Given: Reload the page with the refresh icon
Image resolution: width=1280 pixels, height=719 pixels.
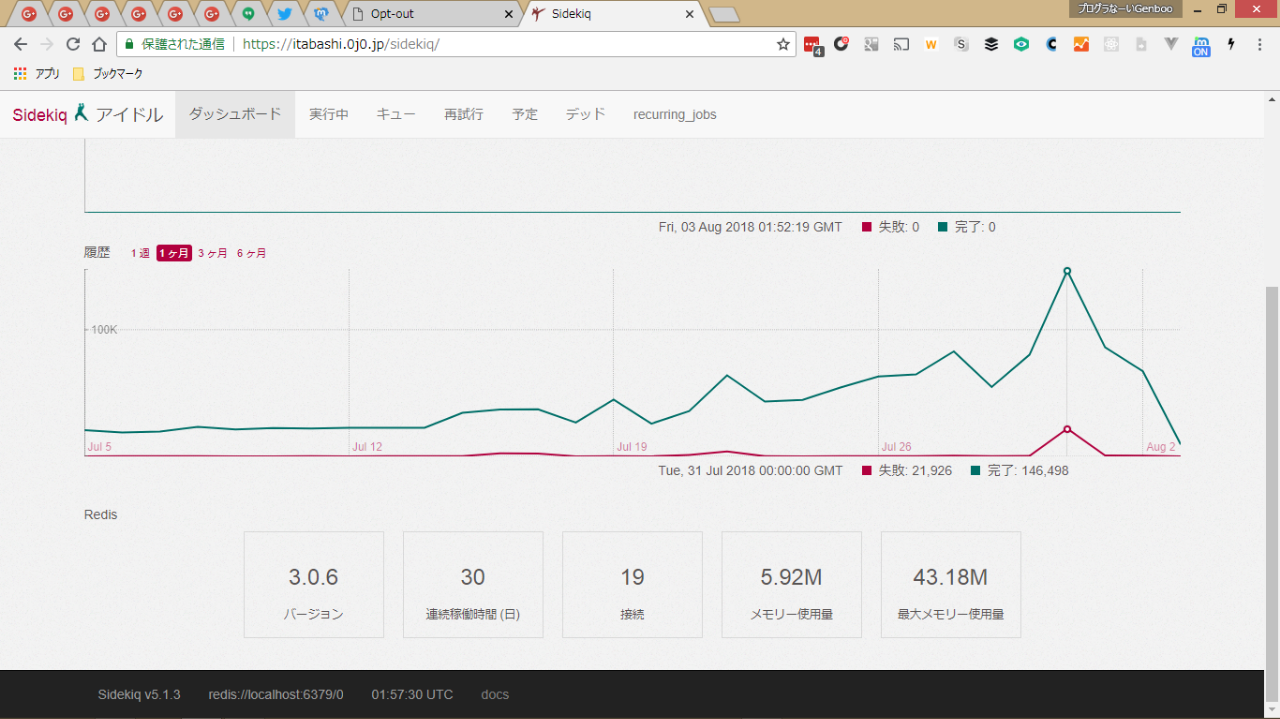Looking at the screenshot, I should [x=73, y=44].
